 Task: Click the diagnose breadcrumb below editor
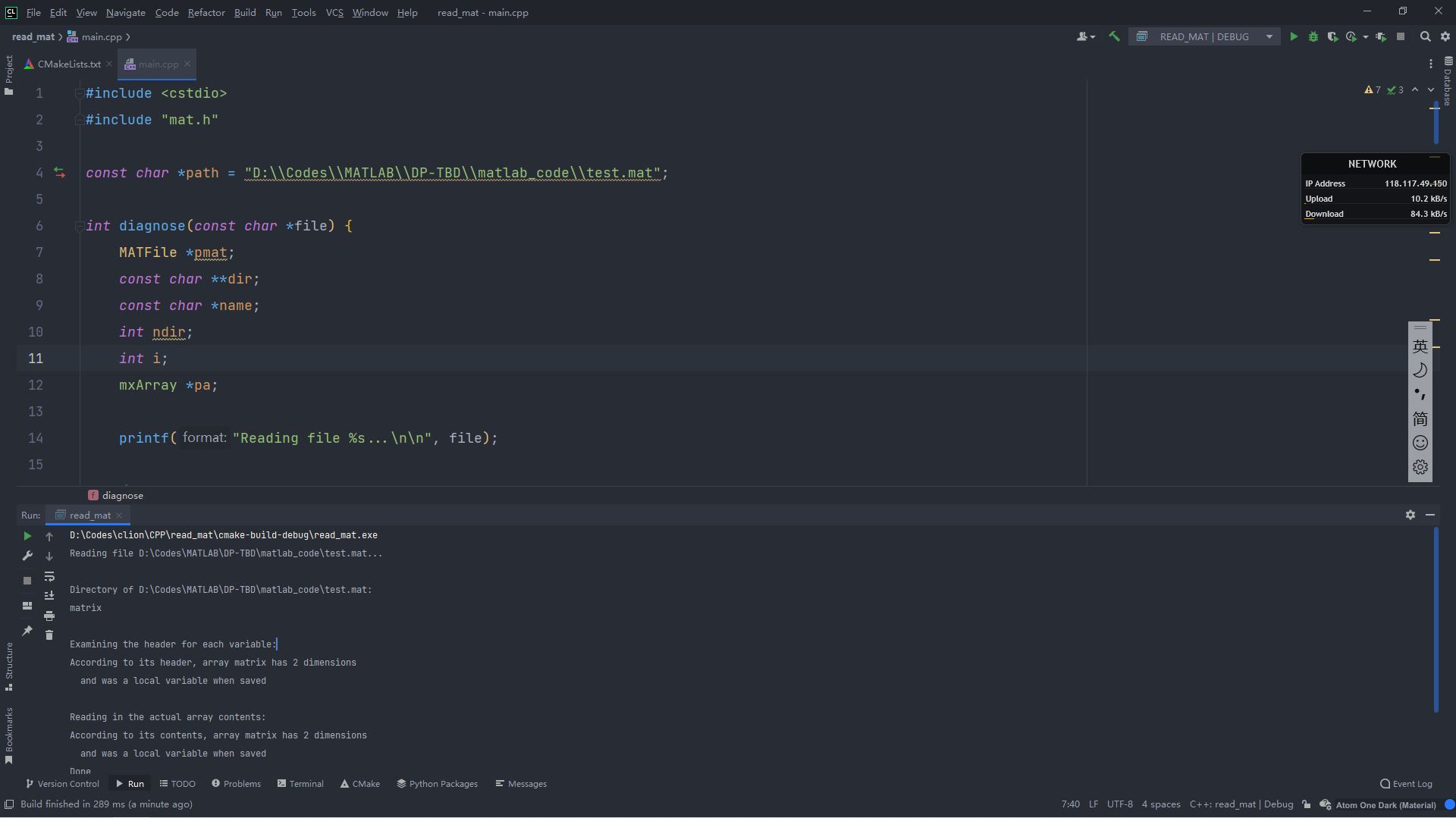coord(116,496)
